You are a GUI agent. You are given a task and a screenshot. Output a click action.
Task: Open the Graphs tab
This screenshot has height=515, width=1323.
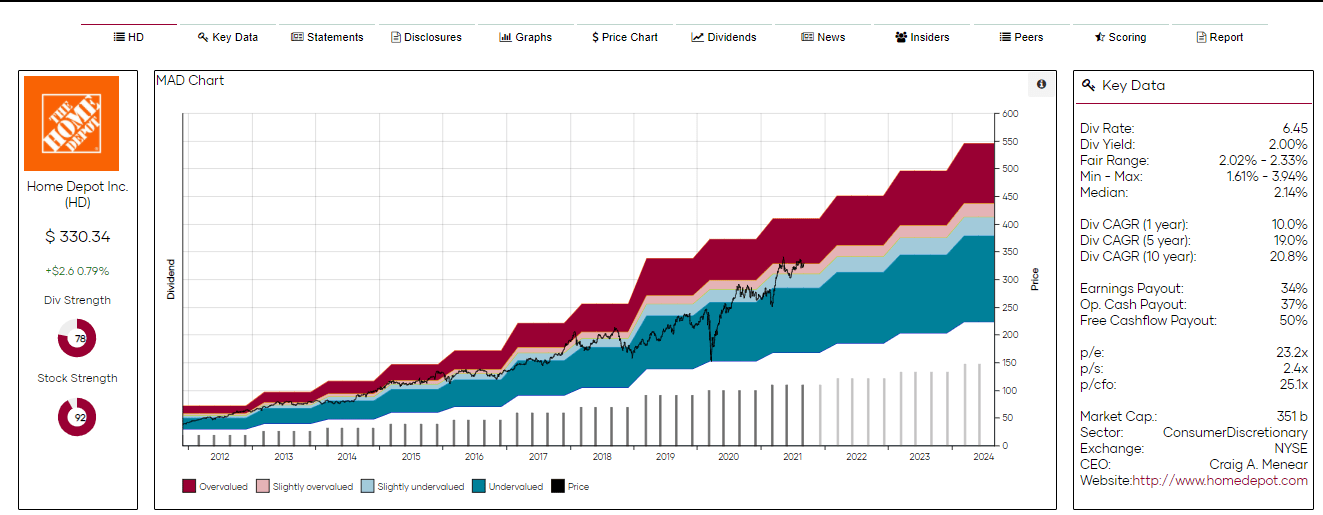pyautogui.click(x=525, y=37)
